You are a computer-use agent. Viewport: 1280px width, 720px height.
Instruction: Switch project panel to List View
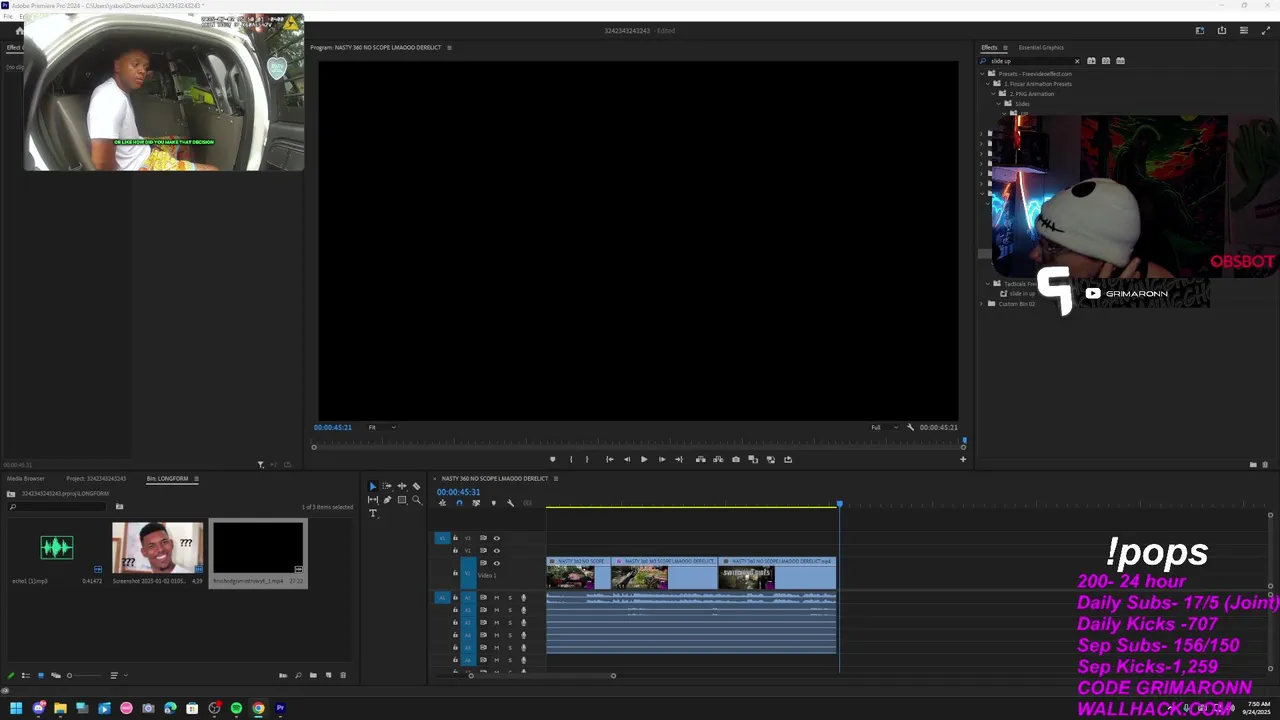click(26, 675)
